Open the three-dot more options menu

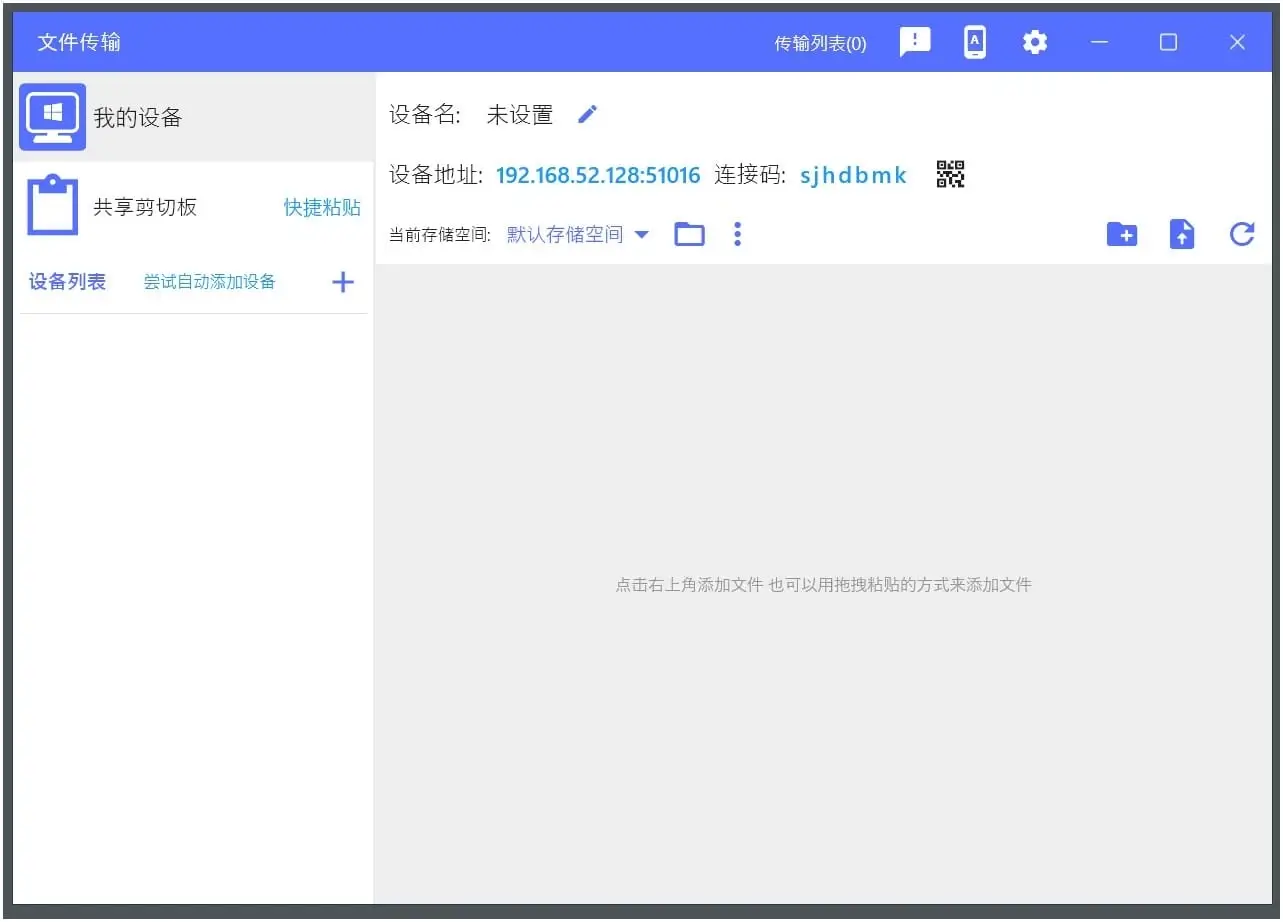tap(737, 233)
